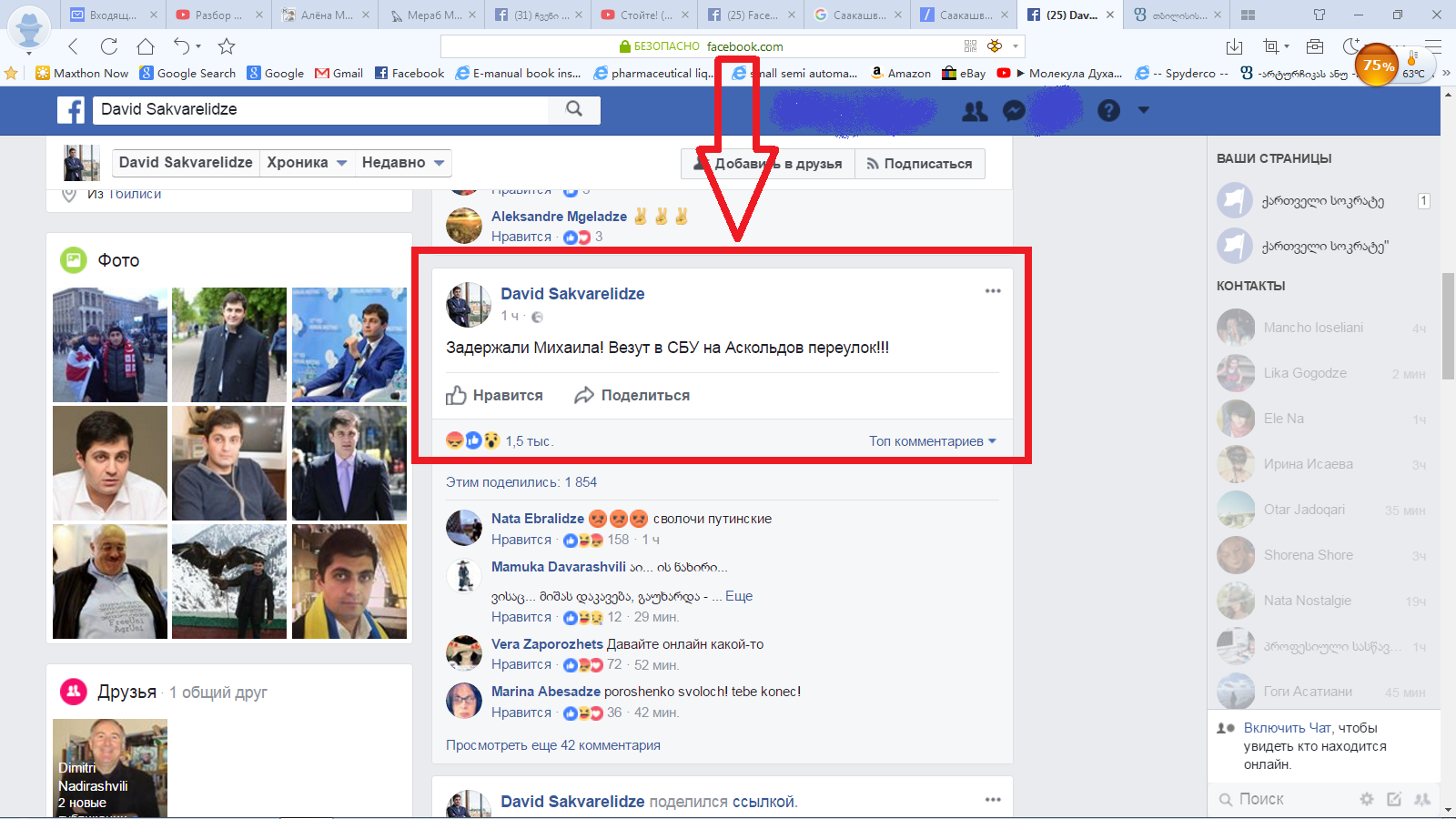Image resolution: width=1456 pixels, height=819 pixels.
Task: Open the downloads icon in toolbar
Action: click(x=1235, y=46)
